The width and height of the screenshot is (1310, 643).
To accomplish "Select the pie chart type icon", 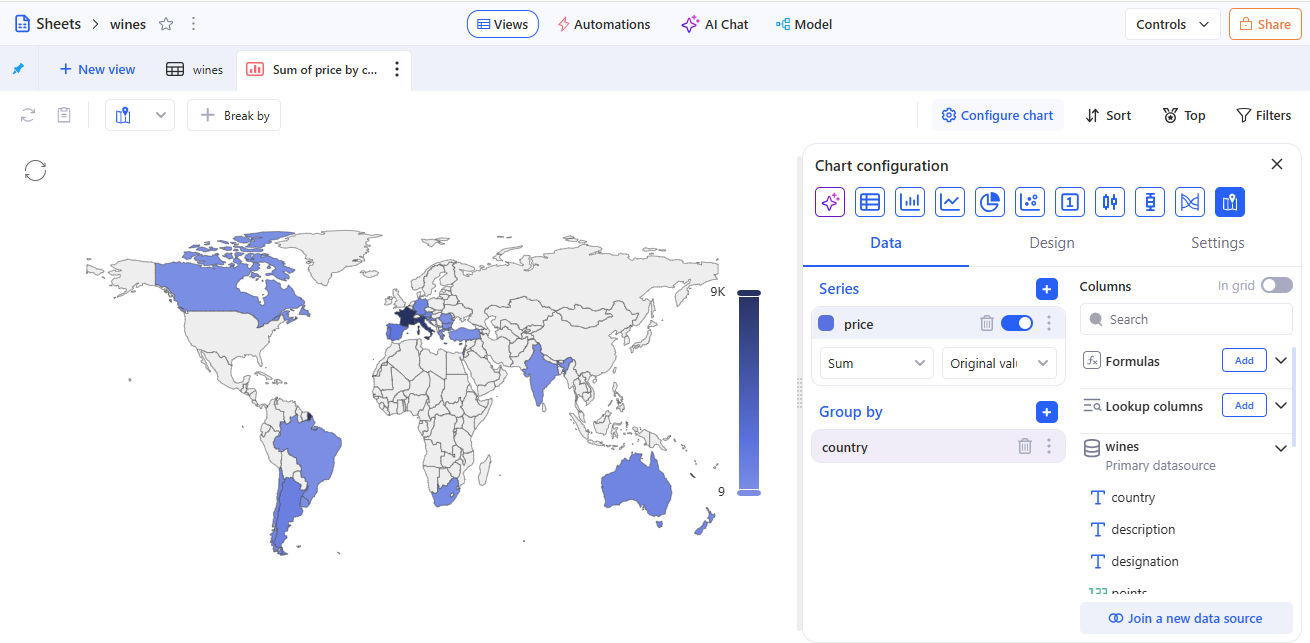I will [x=990, y=202].
